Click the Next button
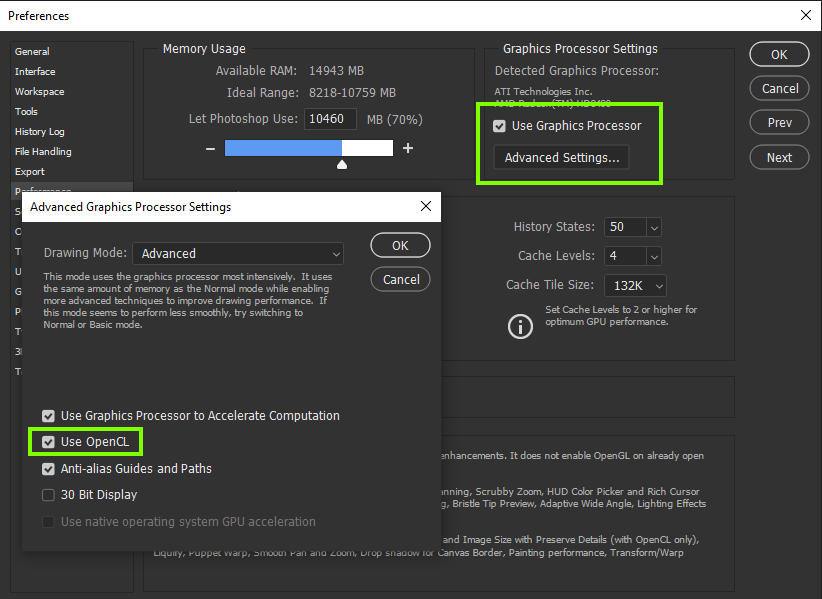 779,157
